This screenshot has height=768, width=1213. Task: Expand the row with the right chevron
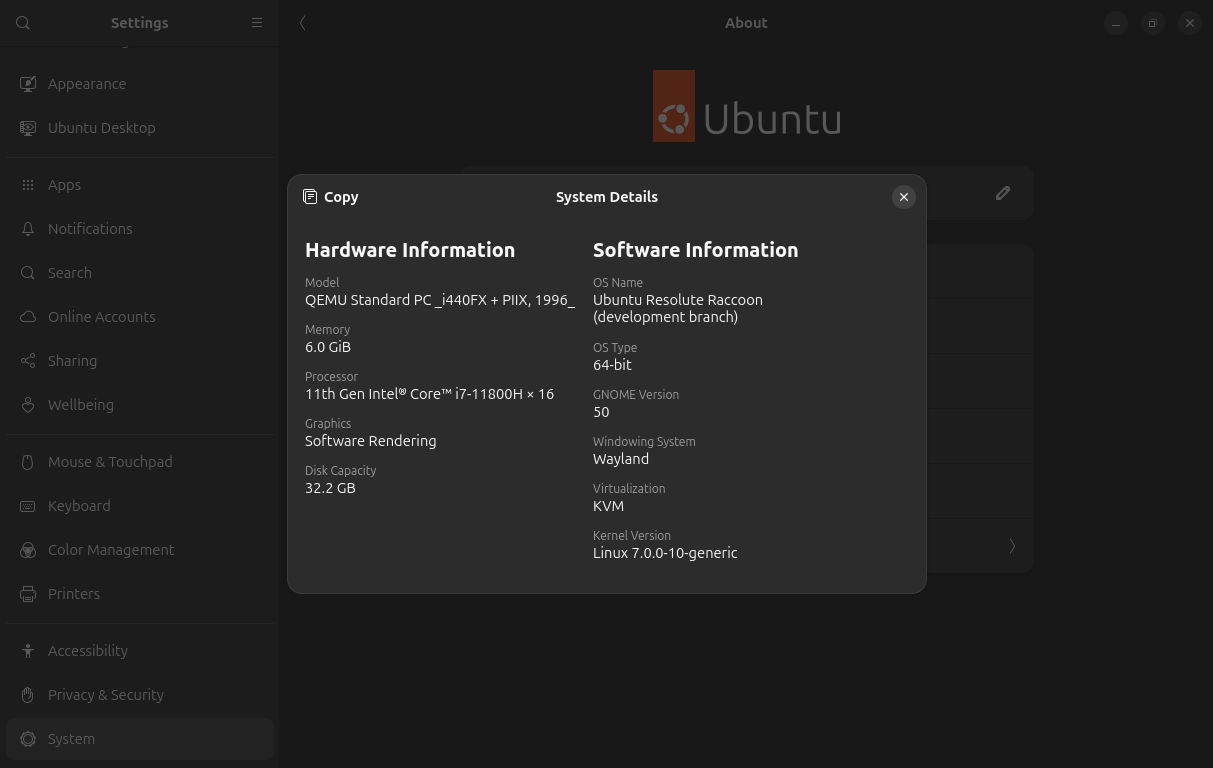[x=1011, y=546]
